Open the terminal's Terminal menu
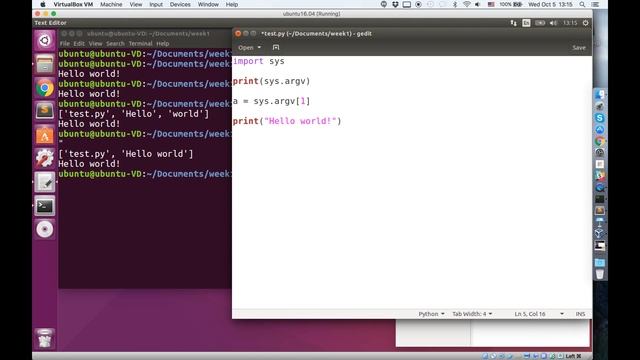This screenshot has width=640, height=360. 140,43
